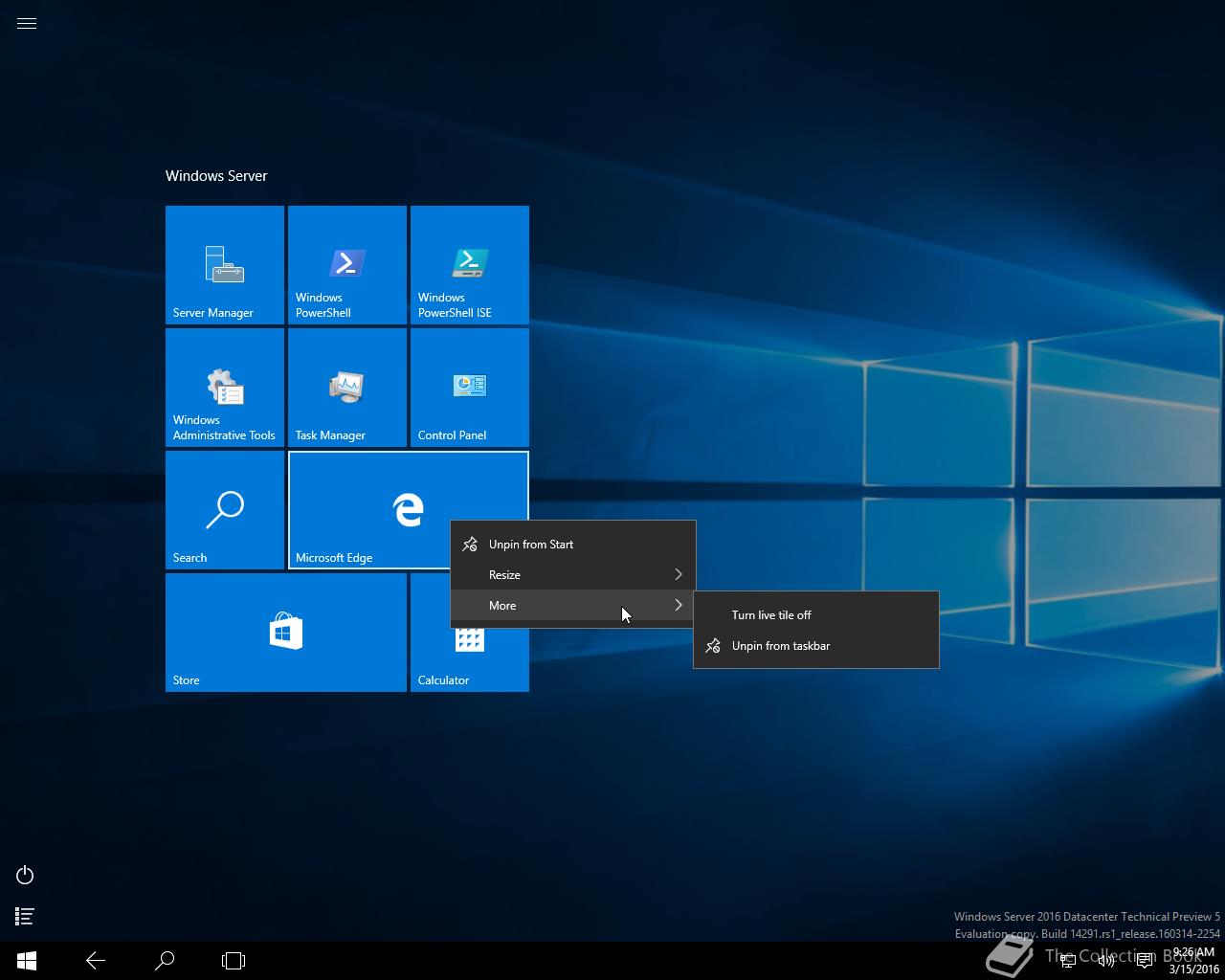The height and width of the screenshot is (980, 1225).
Task: Open the Control Panel tile
Action: point(470,388)
